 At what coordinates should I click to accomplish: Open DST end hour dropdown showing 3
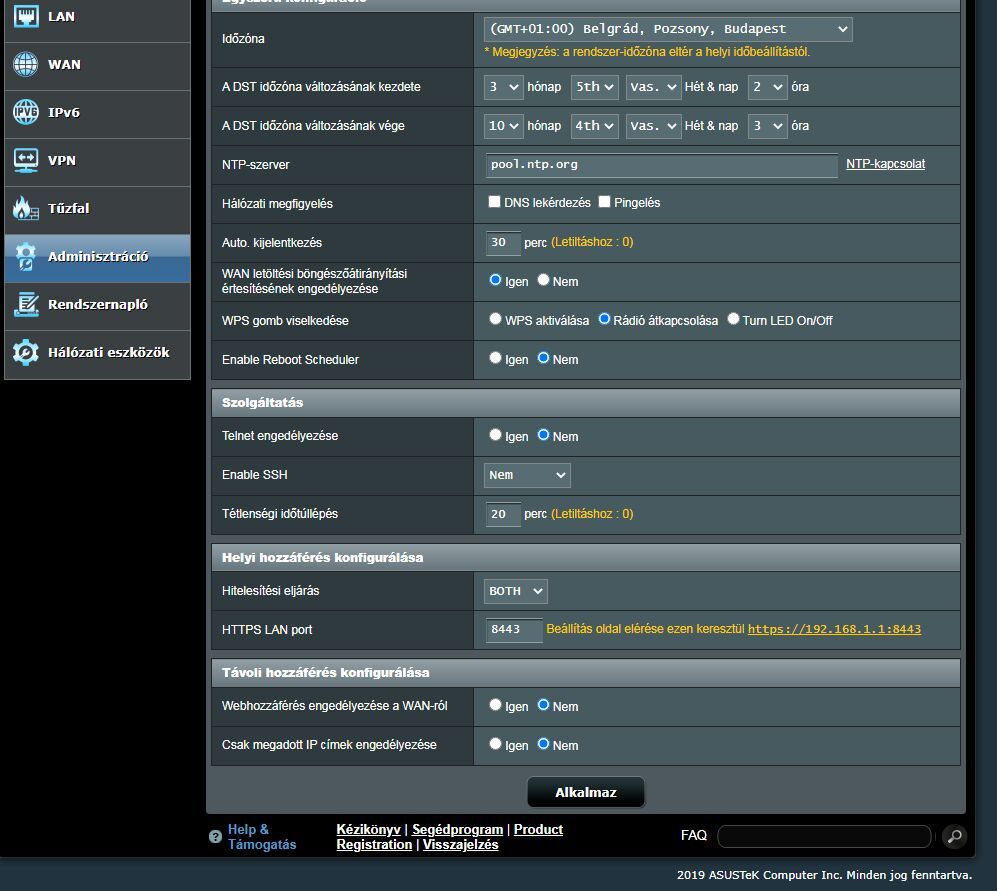pyautogui.click(x=767, y=126)
